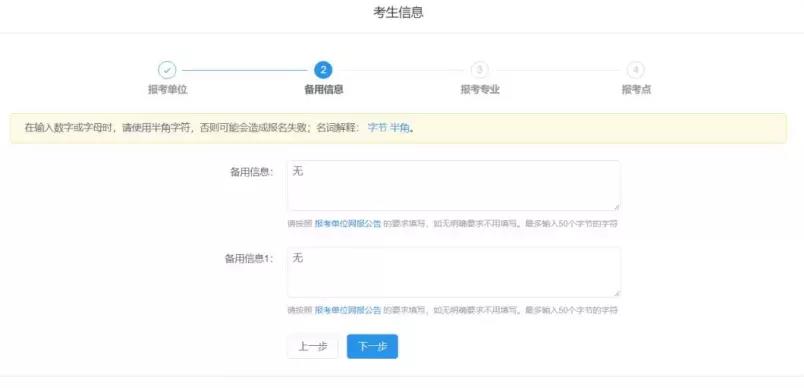Go back with the 上一步 button
Viewport: 804px width, 388px height.
click(313, 346)
